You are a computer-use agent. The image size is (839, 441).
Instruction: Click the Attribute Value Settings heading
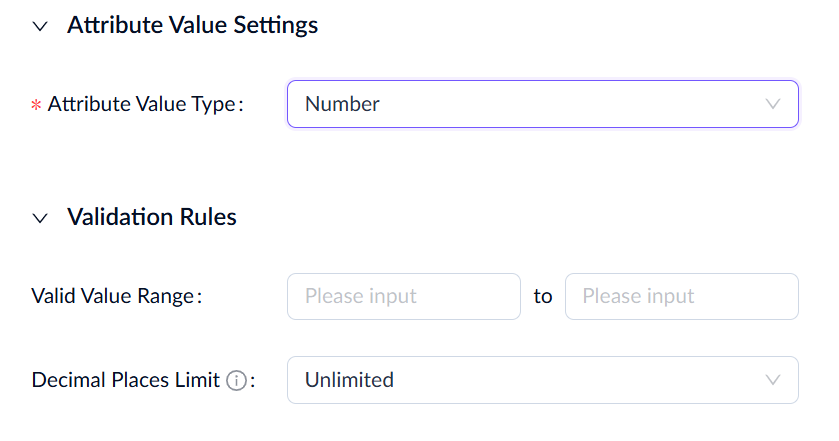pos(192,26)
